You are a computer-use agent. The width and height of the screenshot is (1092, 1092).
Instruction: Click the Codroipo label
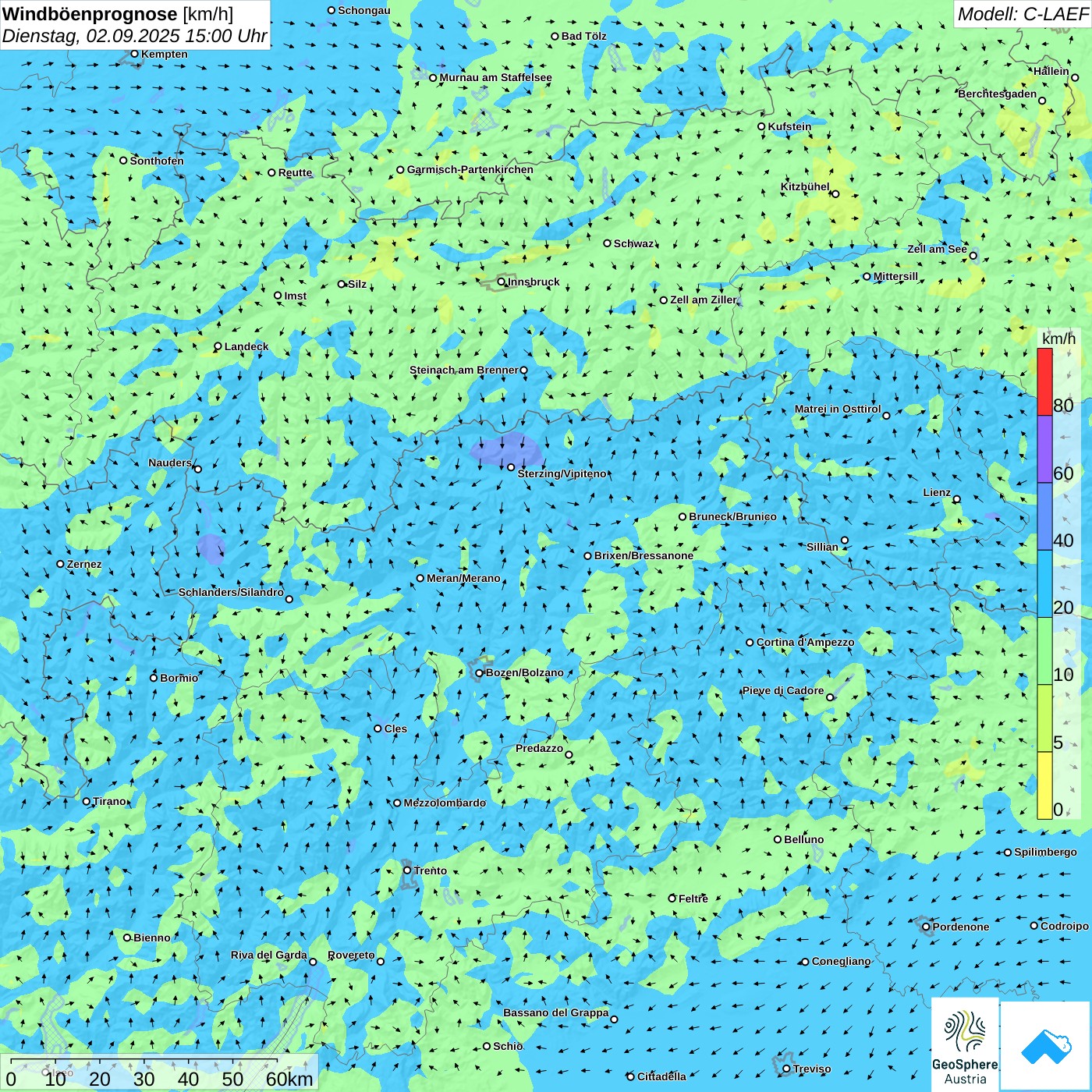tap(1065, 926)
